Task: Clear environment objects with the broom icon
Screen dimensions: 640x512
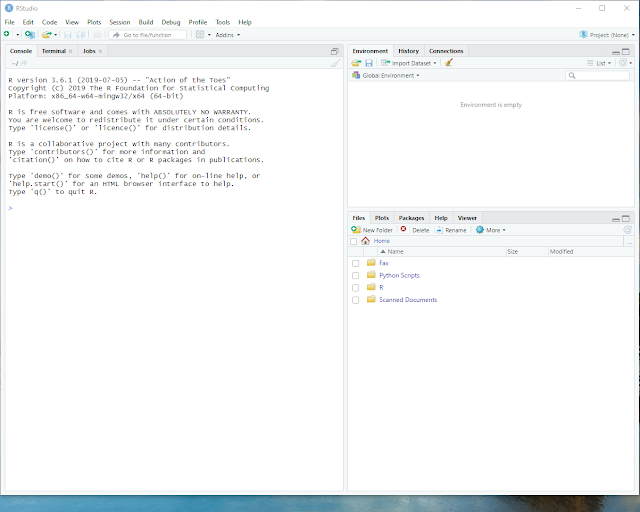Action: [449, 62]
